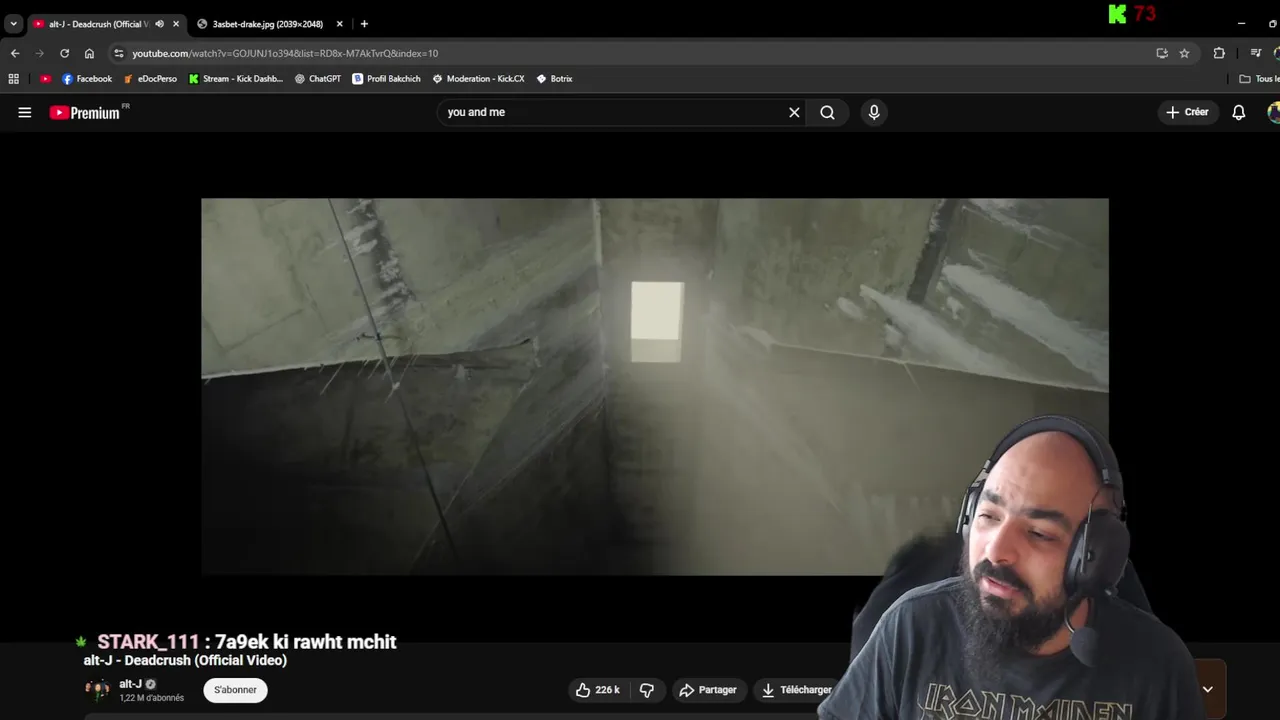
Task: Reload the current page
Action: tap(65, 53)
